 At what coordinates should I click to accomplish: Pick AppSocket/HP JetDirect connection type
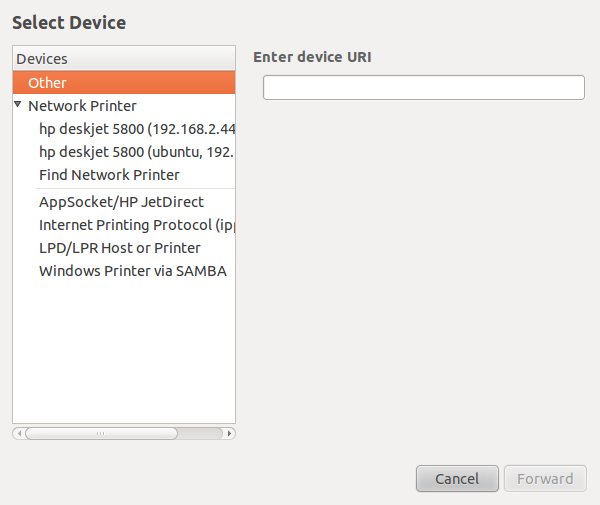[x=121, y=202]
